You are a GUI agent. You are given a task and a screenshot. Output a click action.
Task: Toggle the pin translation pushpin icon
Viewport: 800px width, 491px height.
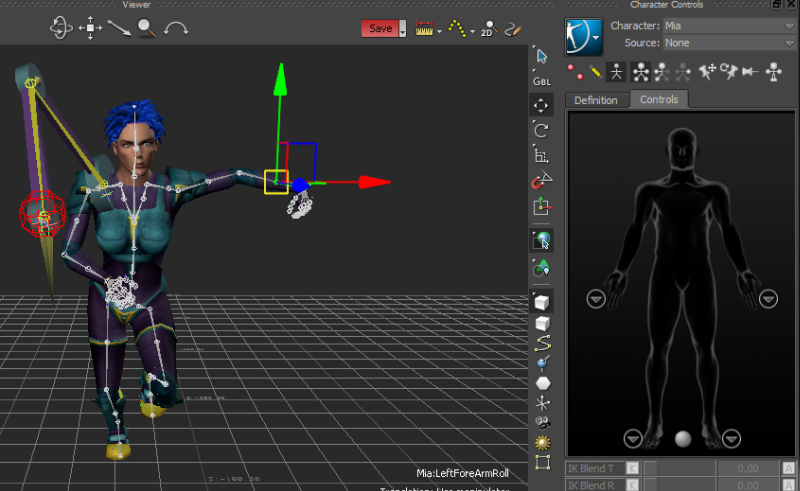tap(707, 72)
